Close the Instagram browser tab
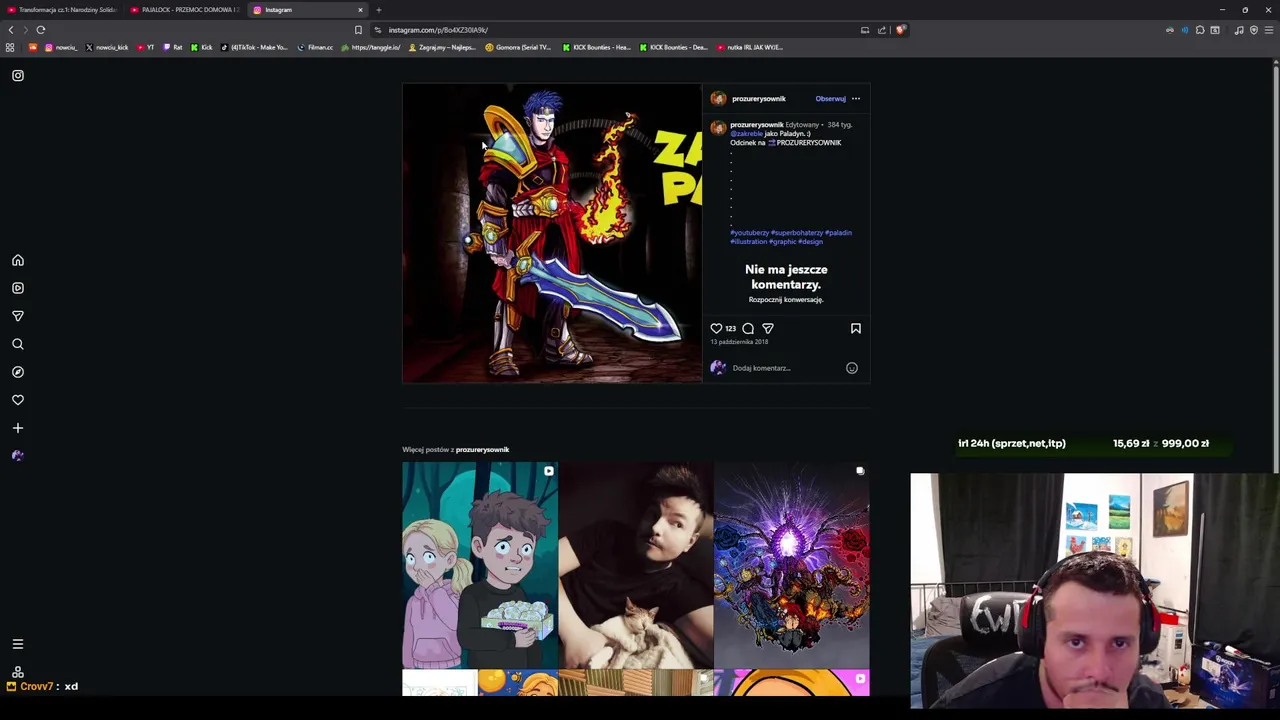 point(360,10)
